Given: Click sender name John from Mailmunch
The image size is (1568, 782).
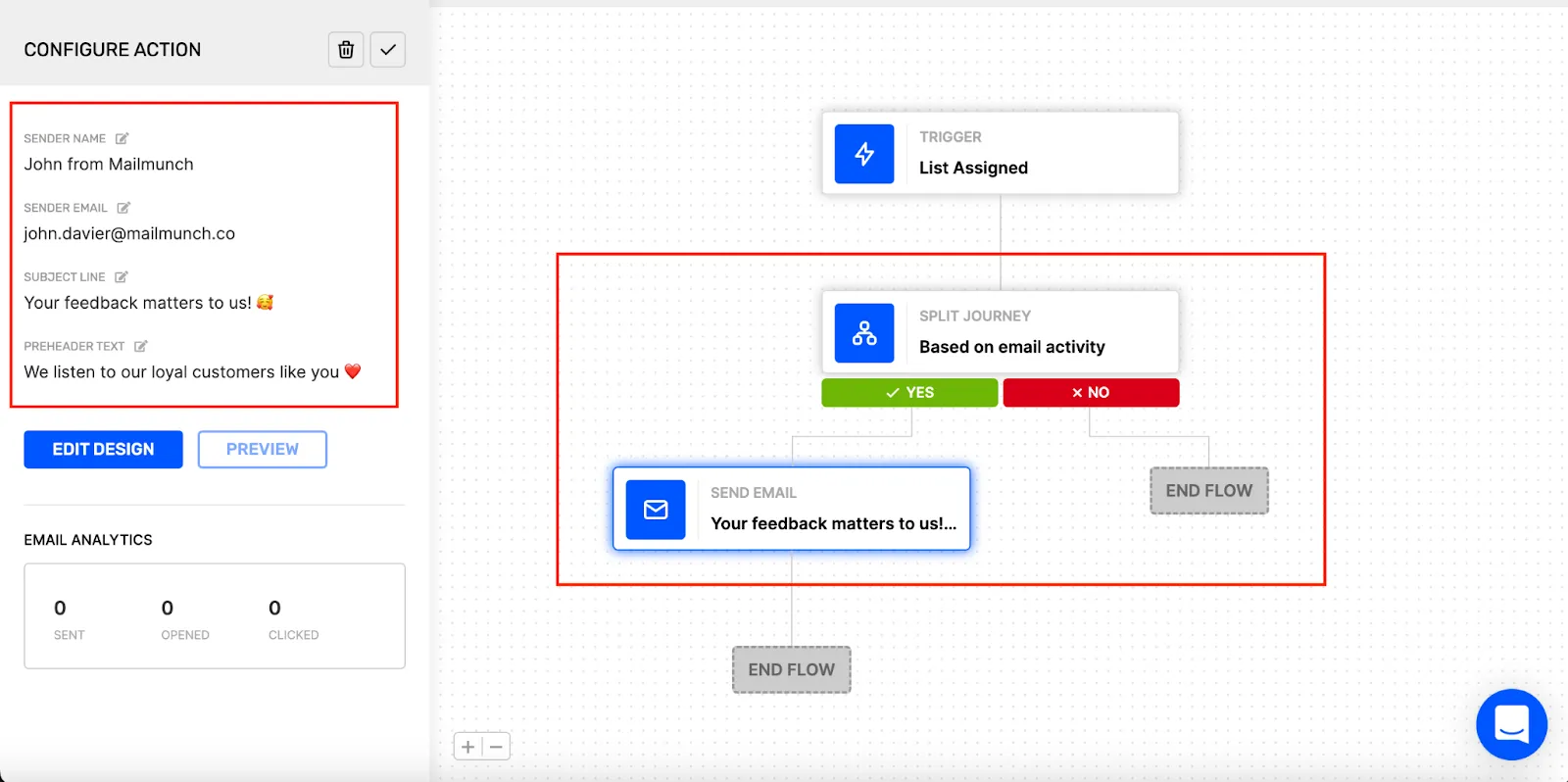Looking at the screenshot, I should click(x=109, y=165).
